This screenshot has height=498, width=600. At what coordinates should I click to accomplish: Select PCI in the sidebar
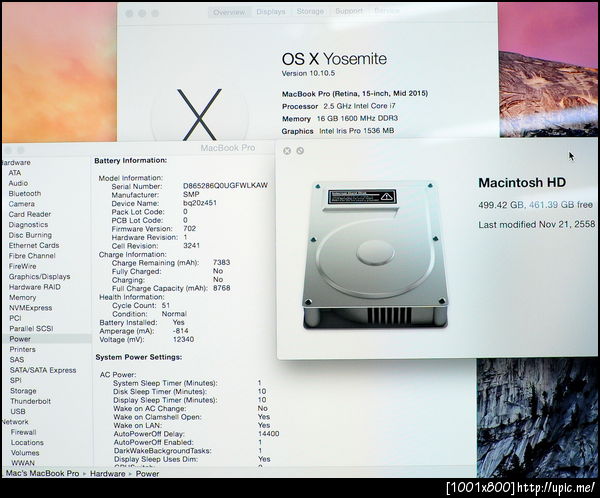15,318
